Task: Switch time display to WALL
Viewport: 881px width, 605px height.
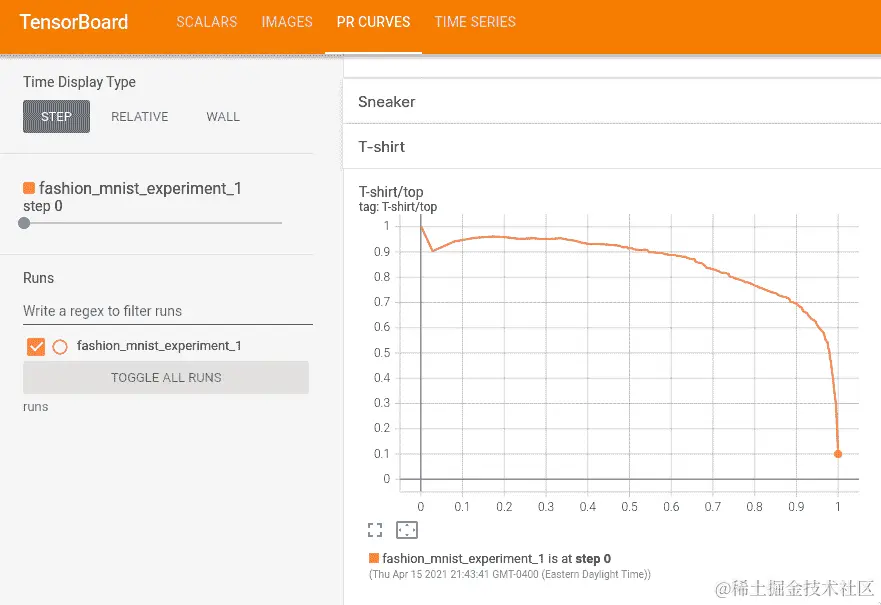Action: [222, 116]
